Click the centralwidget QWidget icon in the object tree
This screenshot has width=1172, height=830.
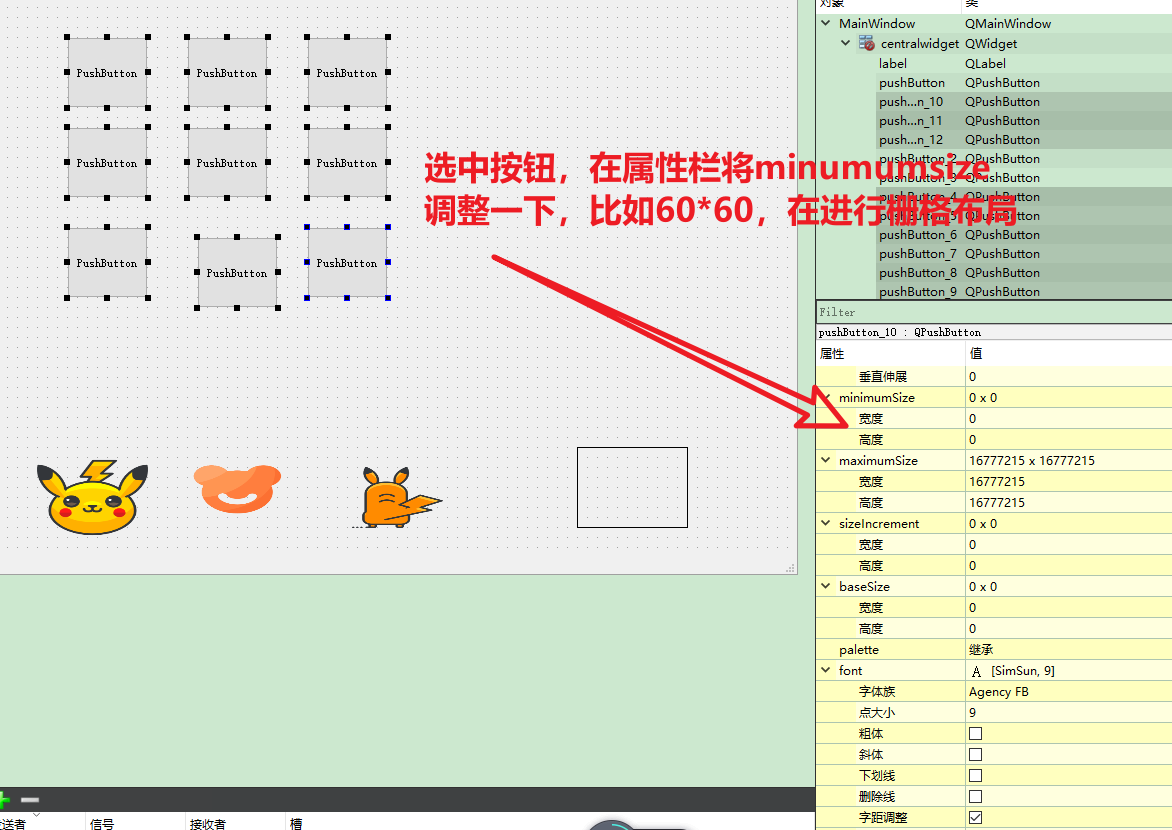tap(867, 43)
